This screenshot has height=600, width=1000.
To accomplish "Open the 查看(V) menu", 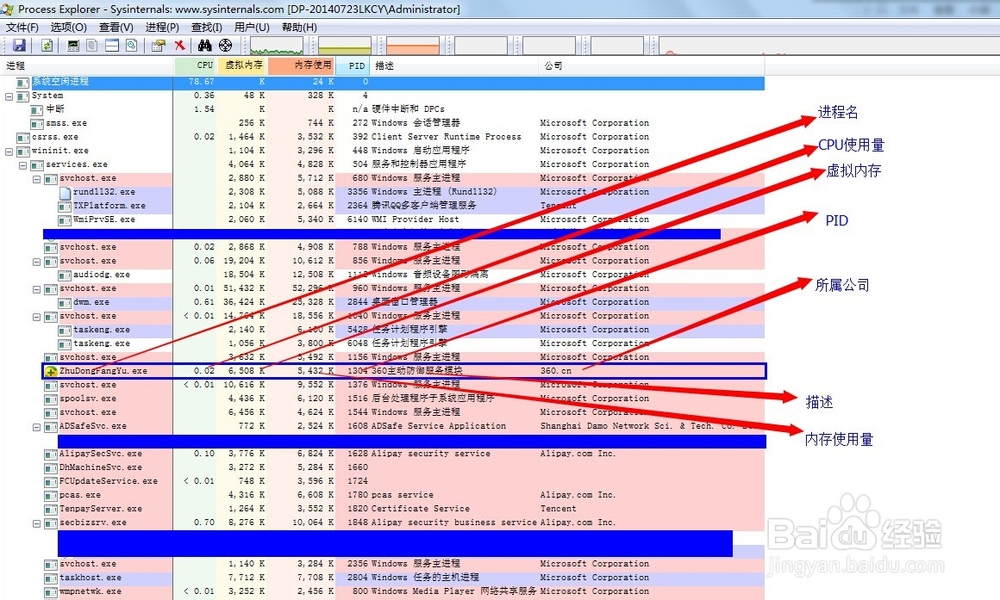I will [116, 27].
